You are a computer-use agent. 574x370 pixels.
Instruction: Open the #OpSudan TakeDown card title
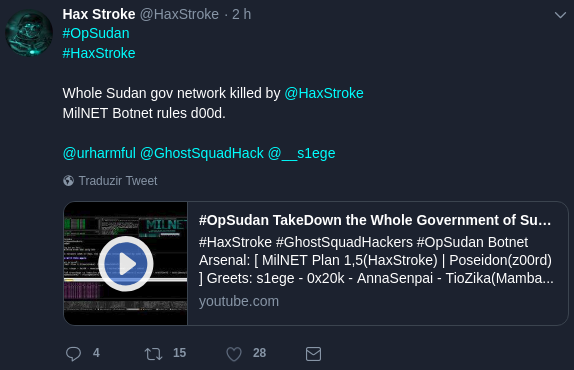click(x=375, y=220)
